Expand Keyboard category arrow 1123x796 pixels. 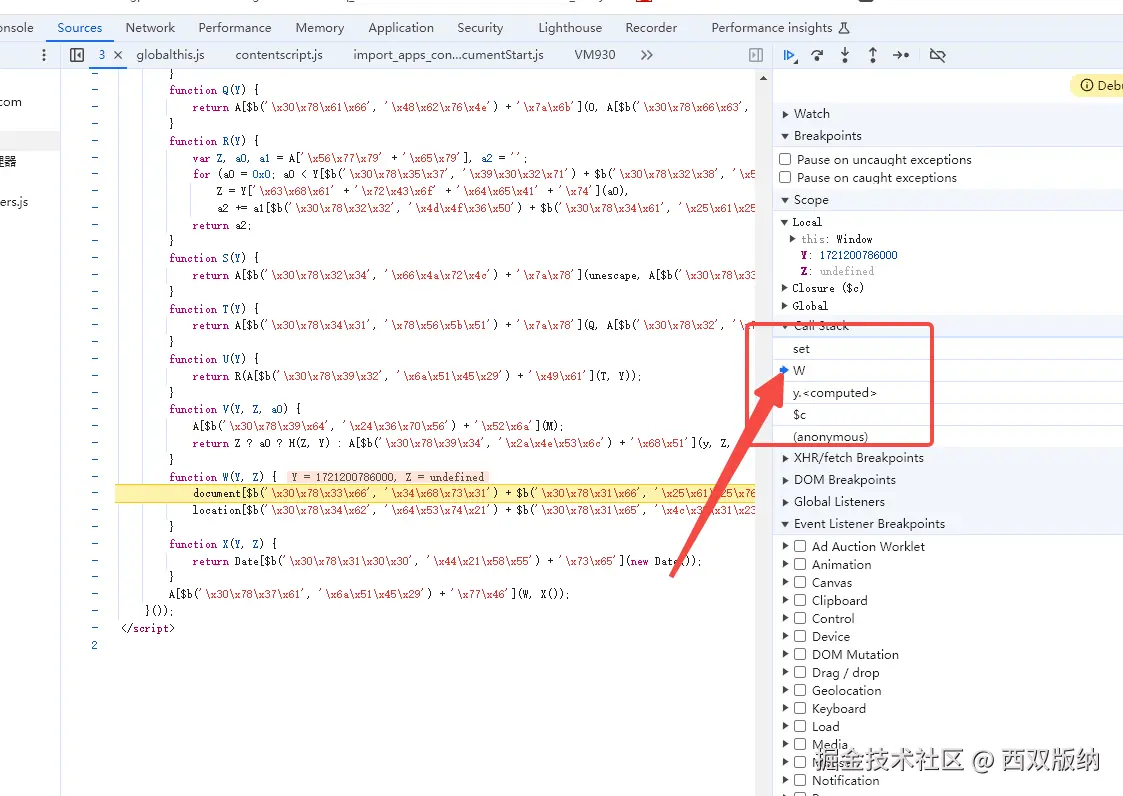click(x=786, y=708)
